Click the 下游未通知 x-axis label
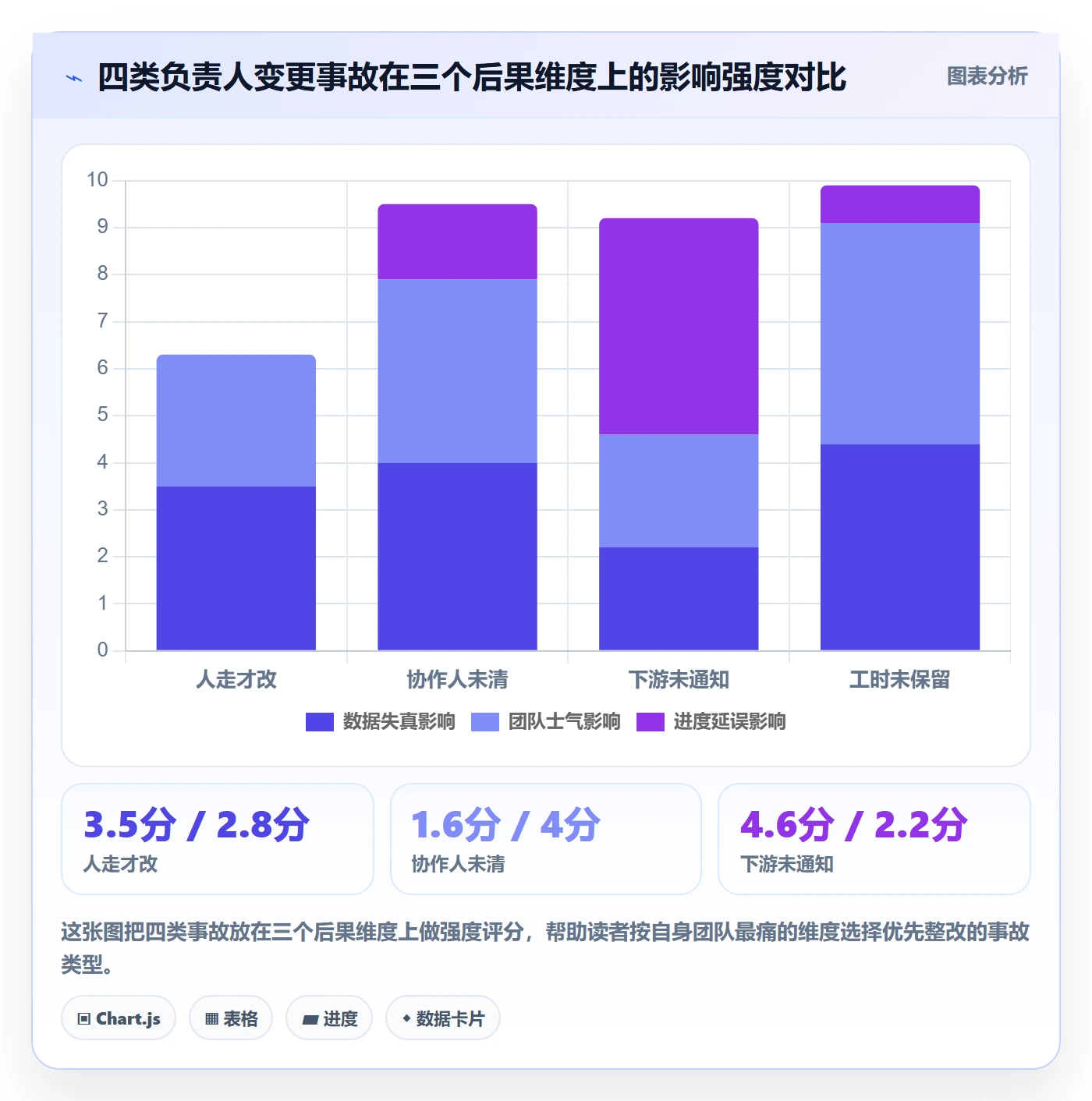 click(679, 680)
